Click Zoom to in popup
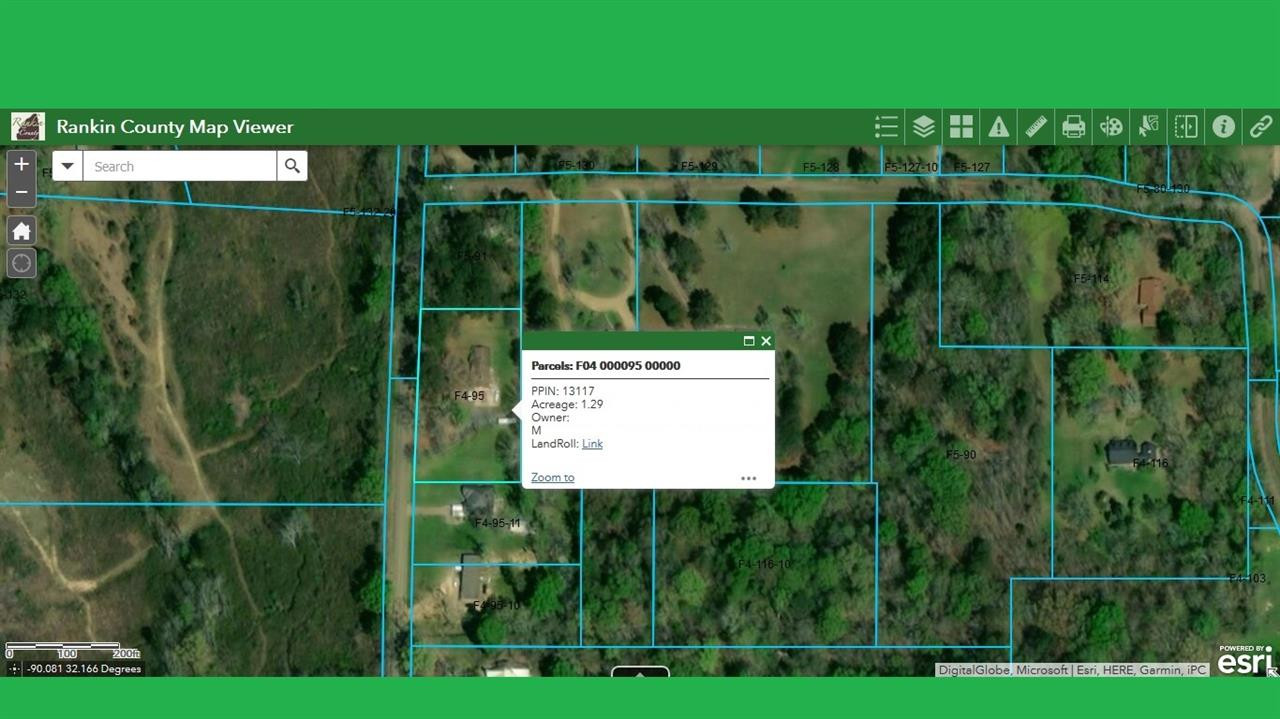This screenshot has width=1280, height=719. (x=552, y=477)
